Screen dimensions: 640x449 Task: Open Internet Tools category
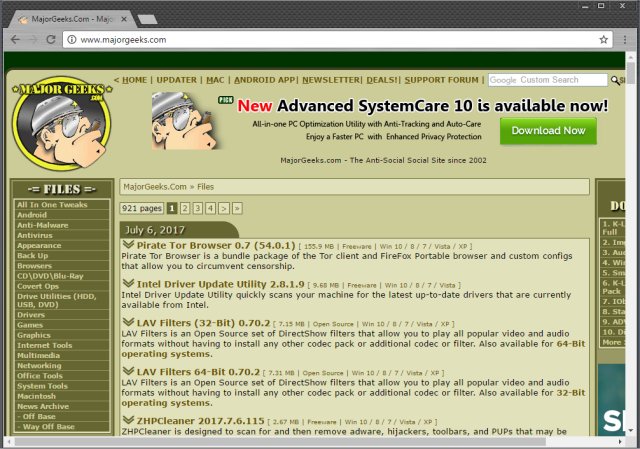[62, 345]
